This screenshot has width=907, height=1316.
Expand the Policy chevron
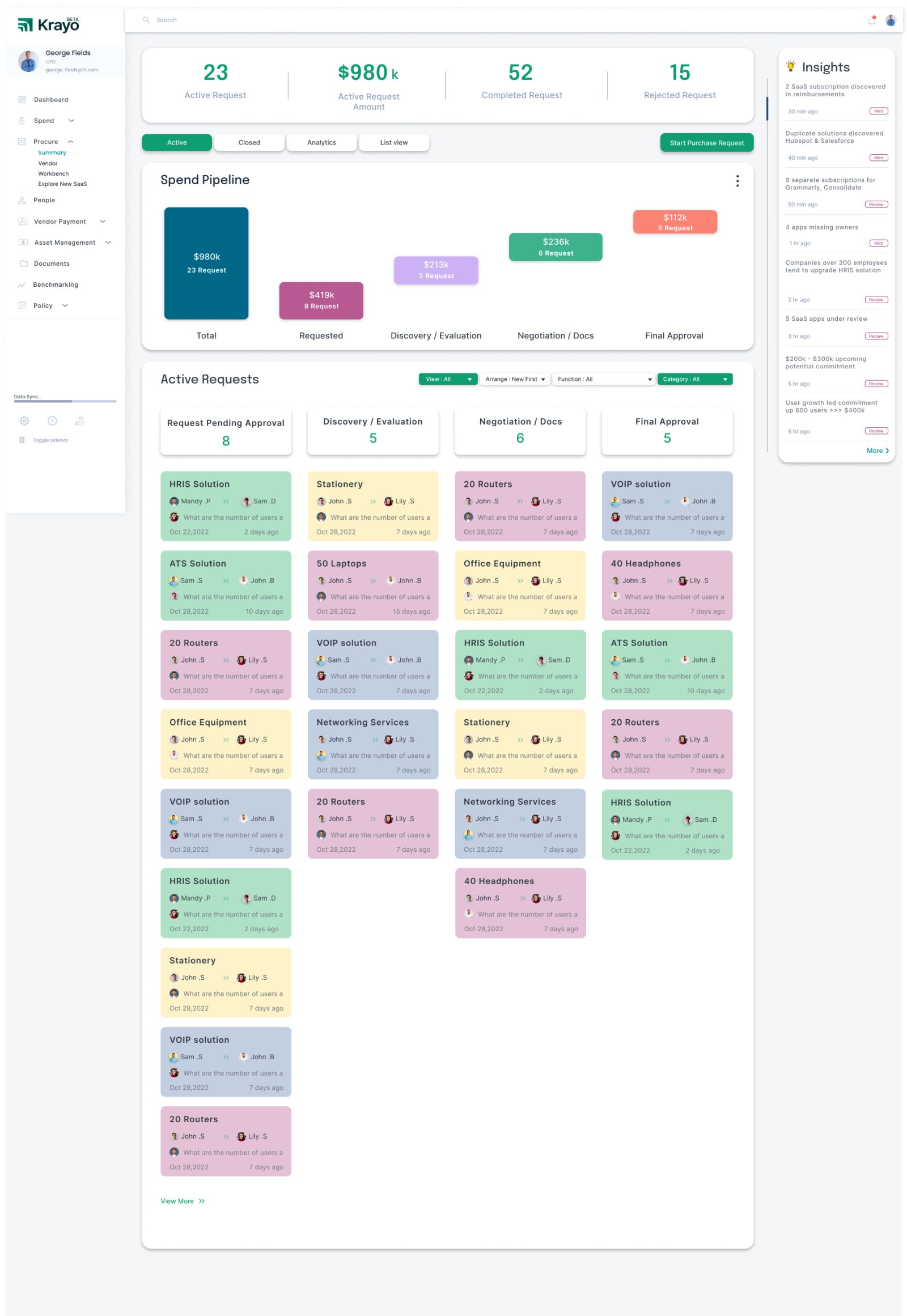pyautogui.click(x=65, y=305)
